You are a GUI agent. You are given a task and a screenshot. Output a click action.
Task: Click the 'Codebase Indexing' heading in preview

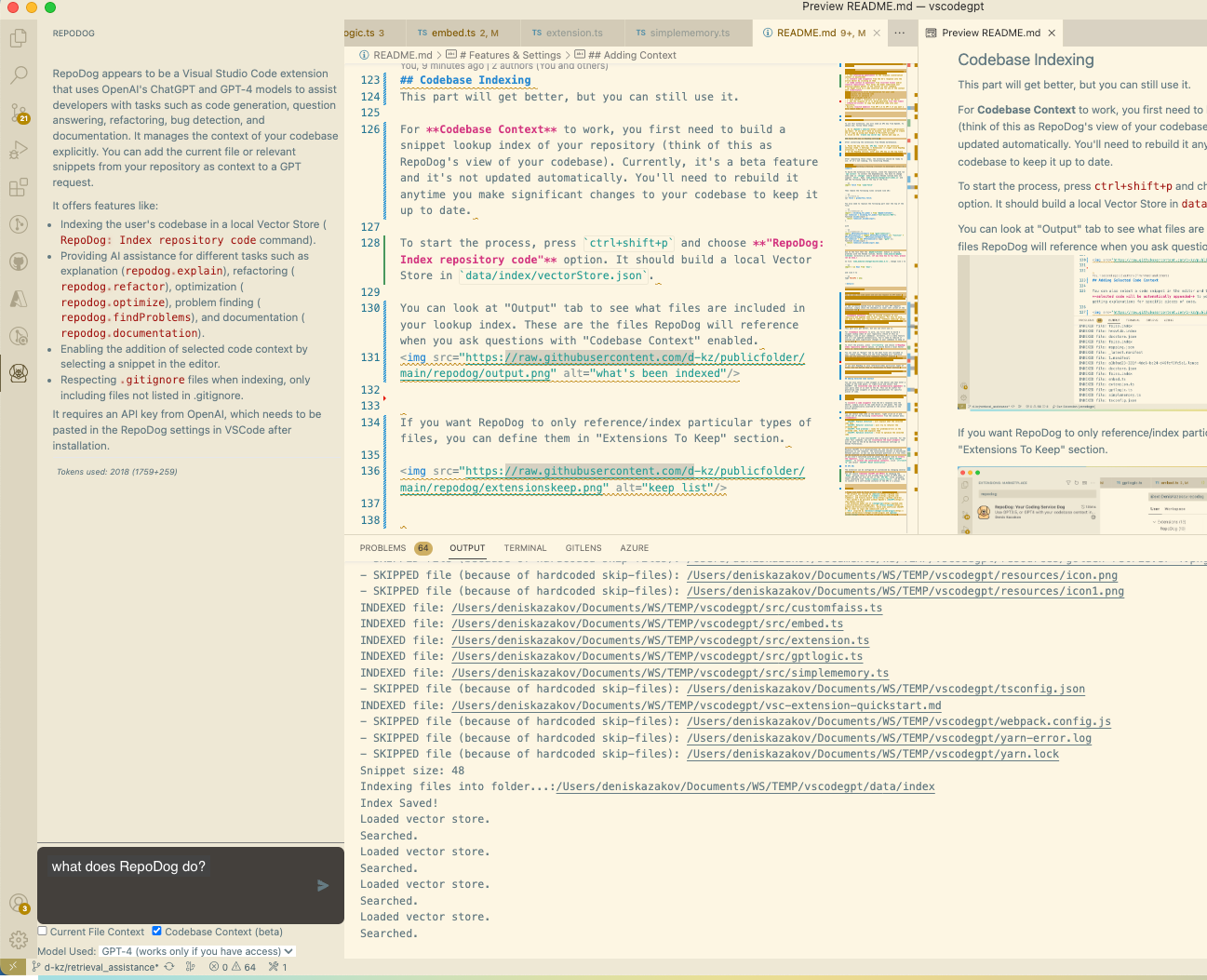click(1026, 60)
